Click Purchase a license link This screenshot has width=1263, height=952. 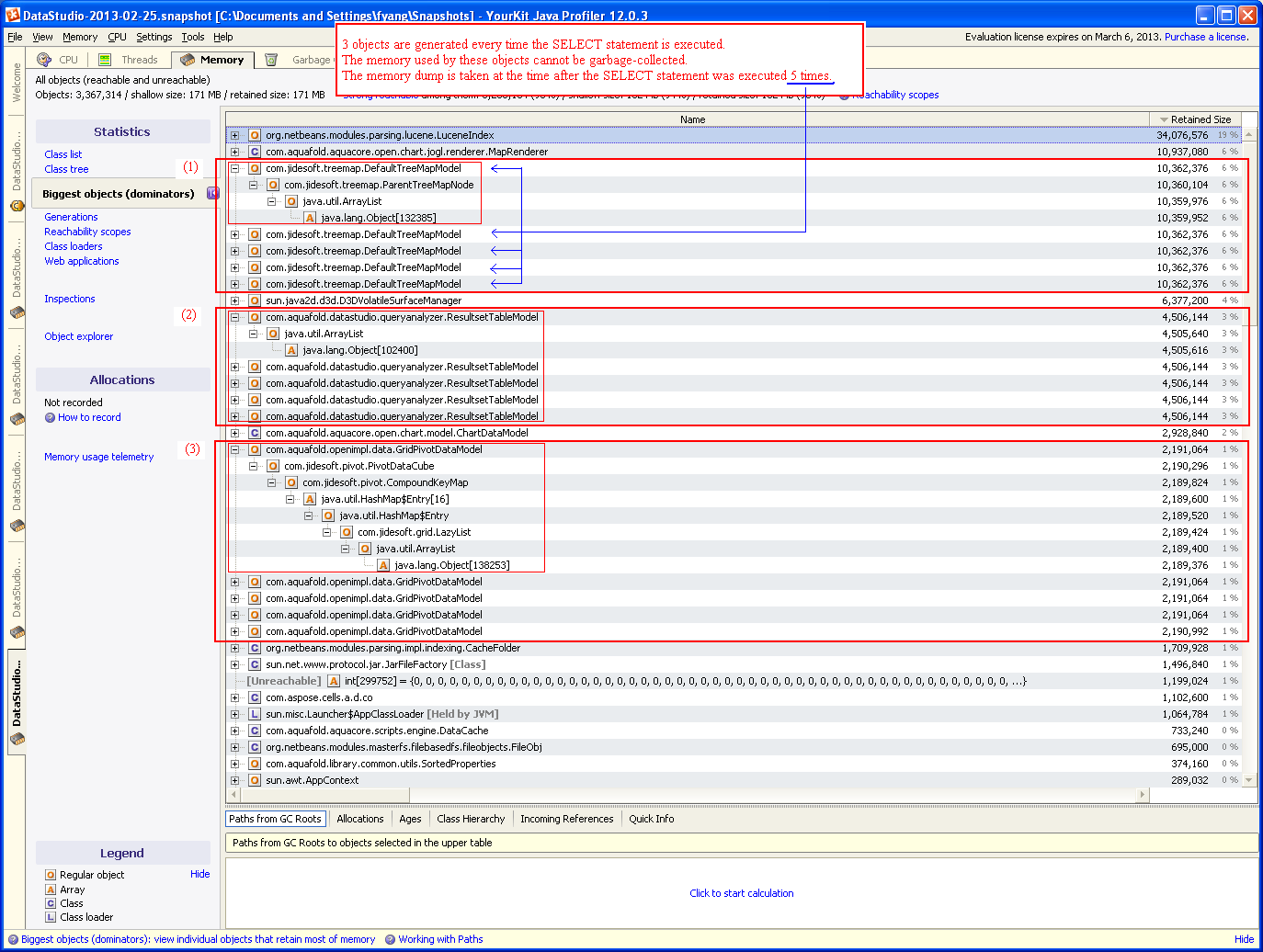click(1206, 37)
